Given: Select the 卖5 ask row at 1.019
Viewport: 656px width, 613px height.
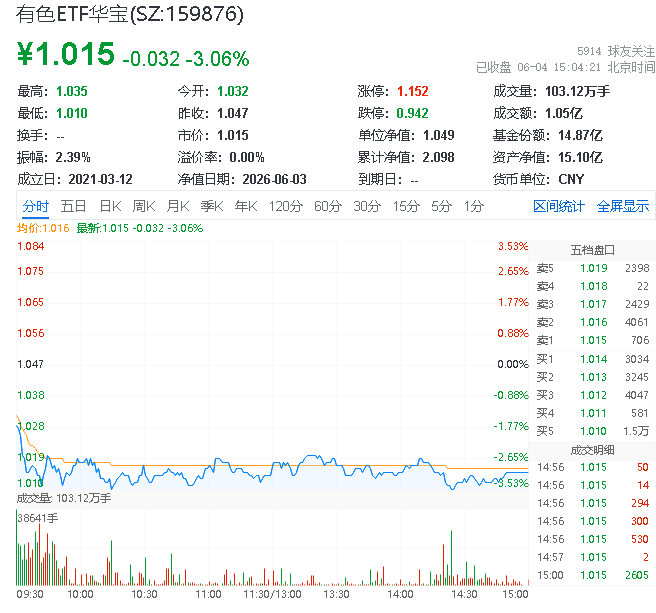Looking at the screenshot, I should coord(593,269).
